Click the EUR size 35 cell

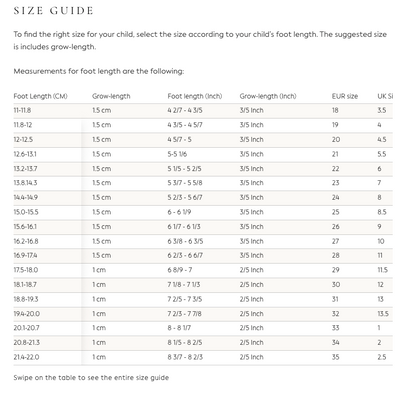[x=335, y=357]
